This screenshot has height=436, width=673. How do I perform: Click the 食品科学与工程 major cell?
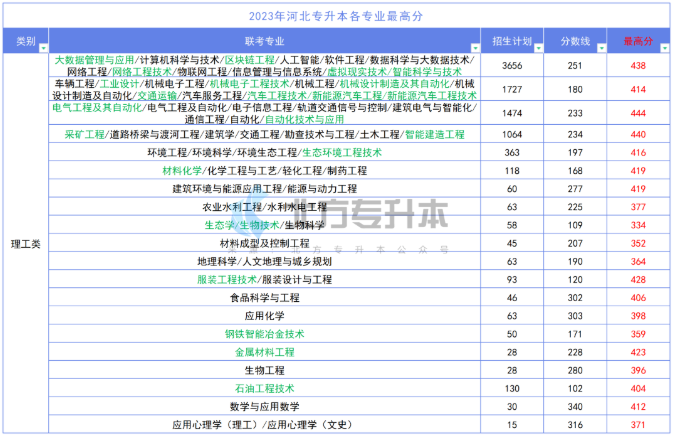[264, 298]
